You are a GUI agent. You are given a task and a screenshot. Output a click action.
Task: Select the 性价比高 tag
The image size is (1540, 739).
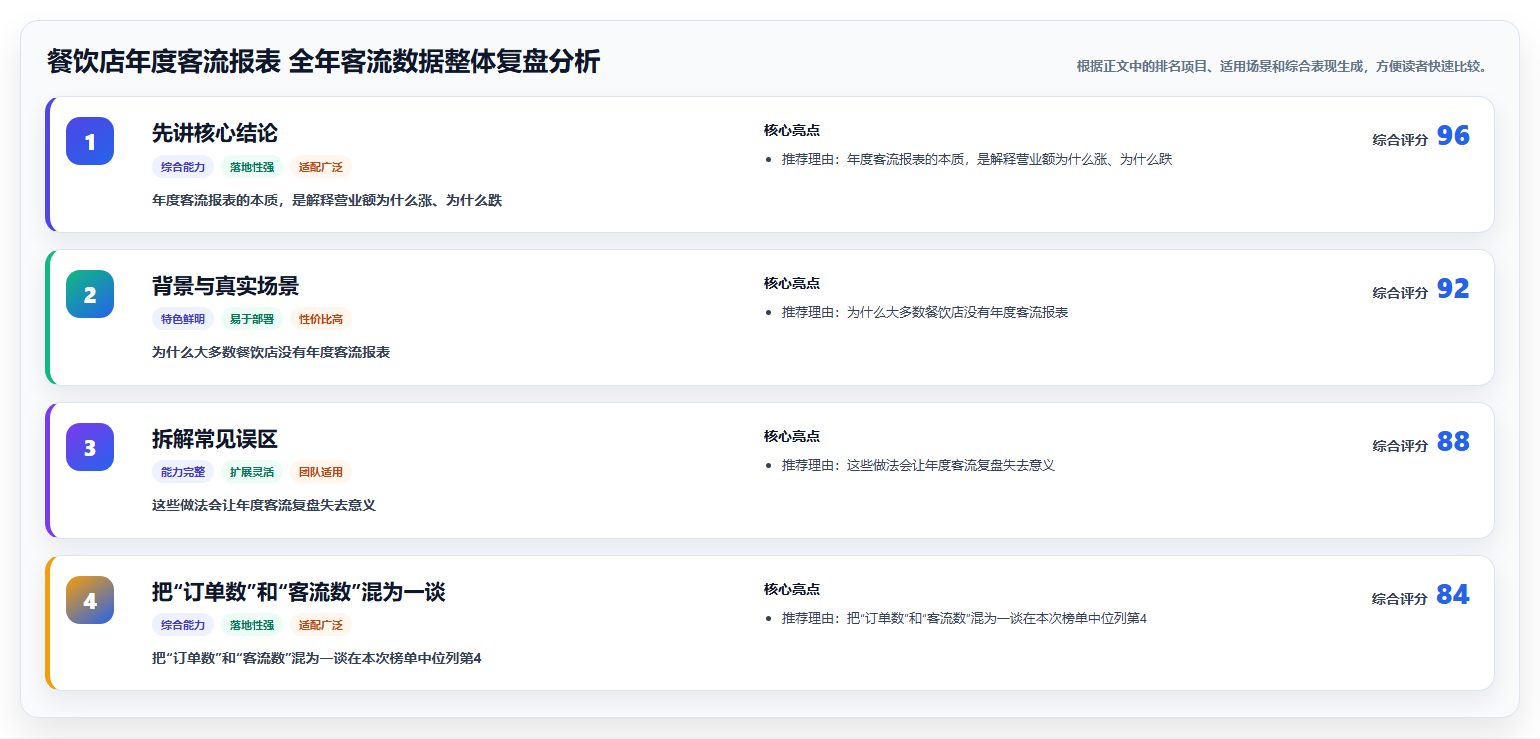point(321,319)
